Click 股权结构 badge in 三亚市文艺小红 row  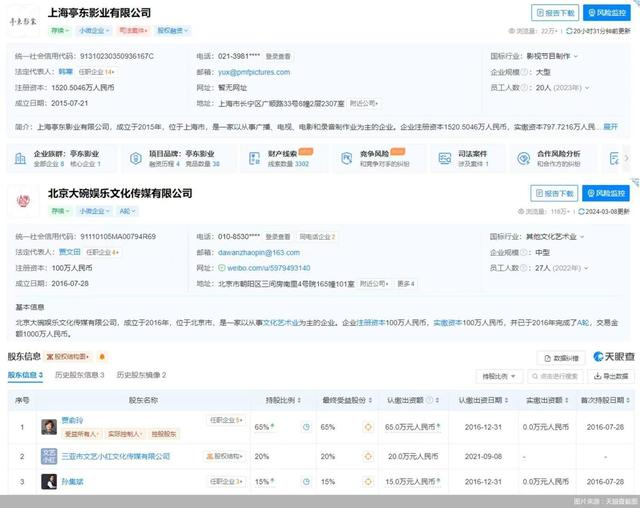(224, 457)
